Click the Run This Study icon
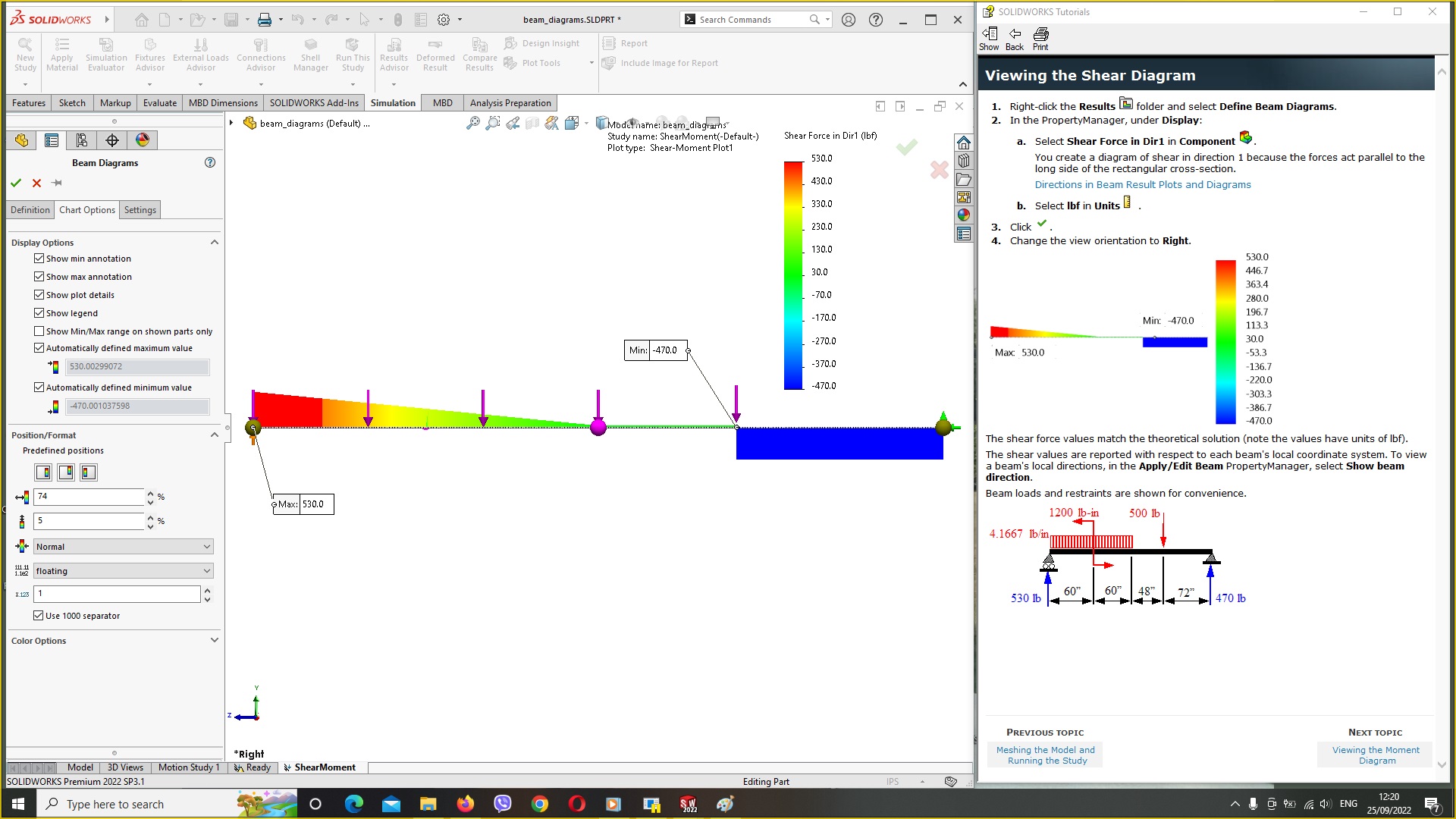Image resolution: width=1456 pixels, height=819 pixels. (x=353, y=55)
